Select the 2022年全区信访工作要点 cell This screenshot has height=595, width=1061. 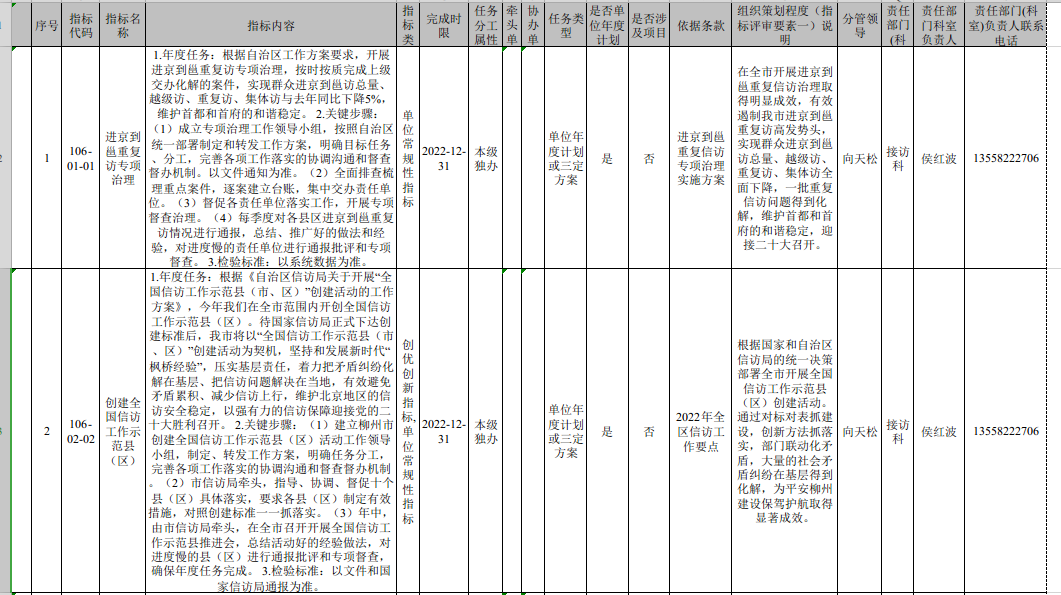click(x=700, y=431)
